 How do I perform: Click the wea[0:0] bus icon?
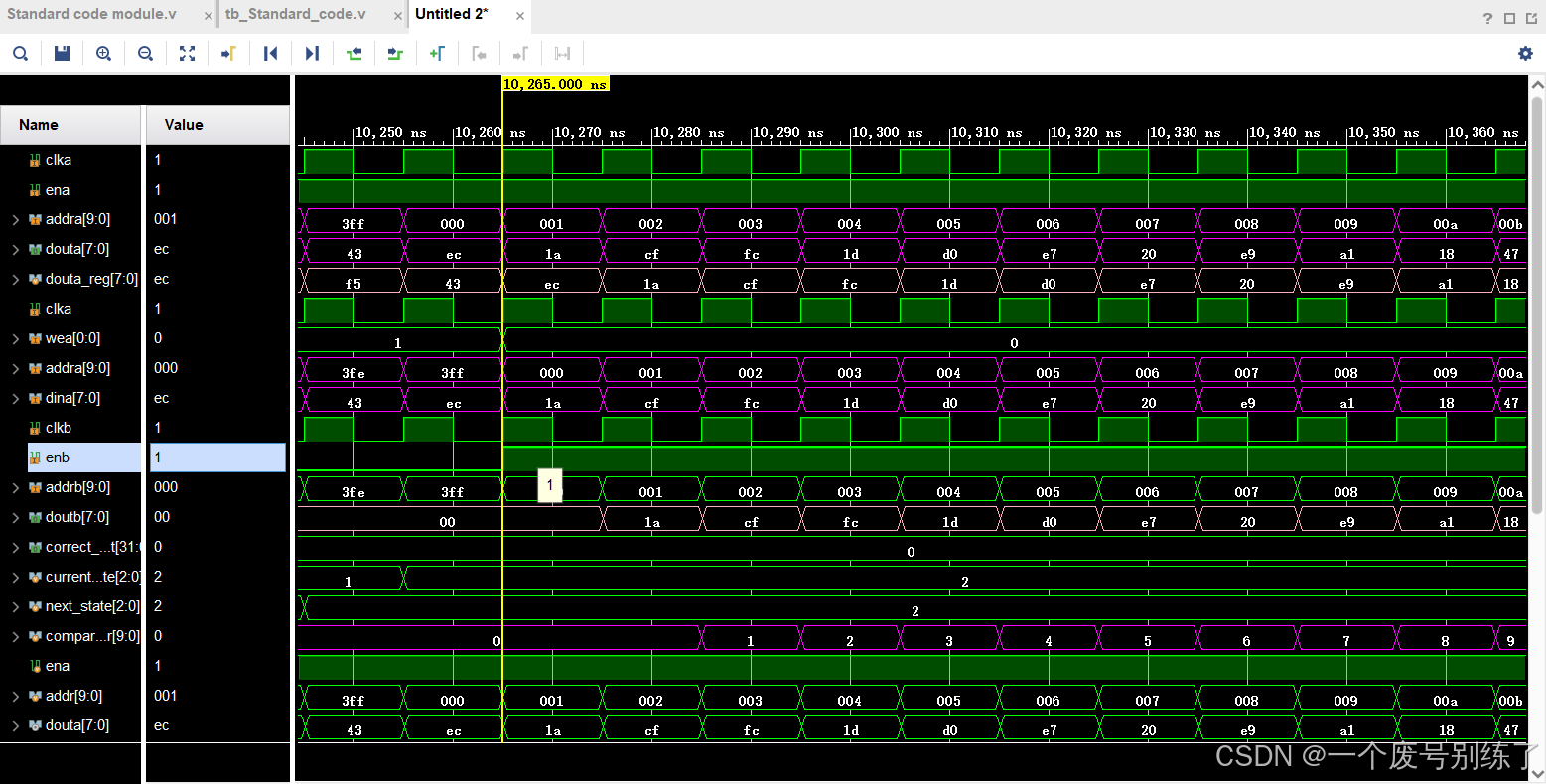35,338
